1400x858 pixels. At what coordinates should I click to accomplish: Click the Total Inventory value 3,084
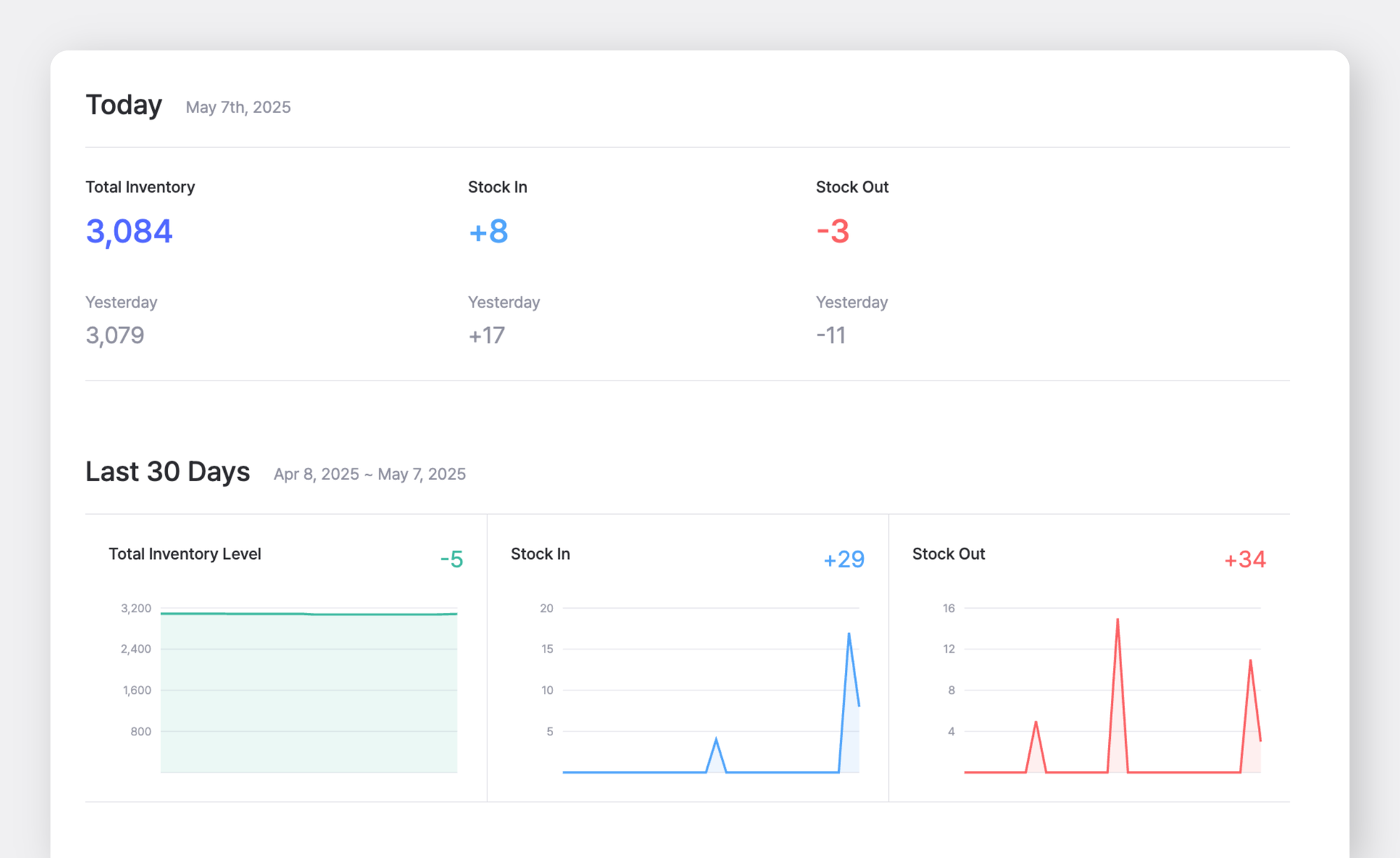pos(129,231)
